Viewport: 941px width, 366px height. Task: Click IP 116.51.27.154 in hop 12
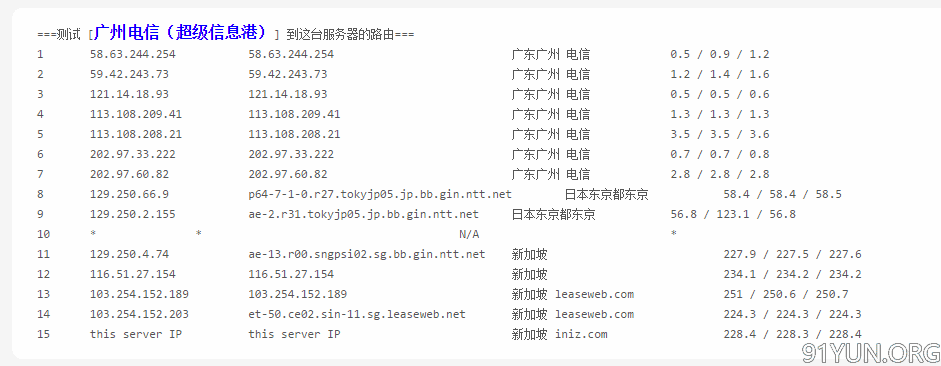(133, 274)
